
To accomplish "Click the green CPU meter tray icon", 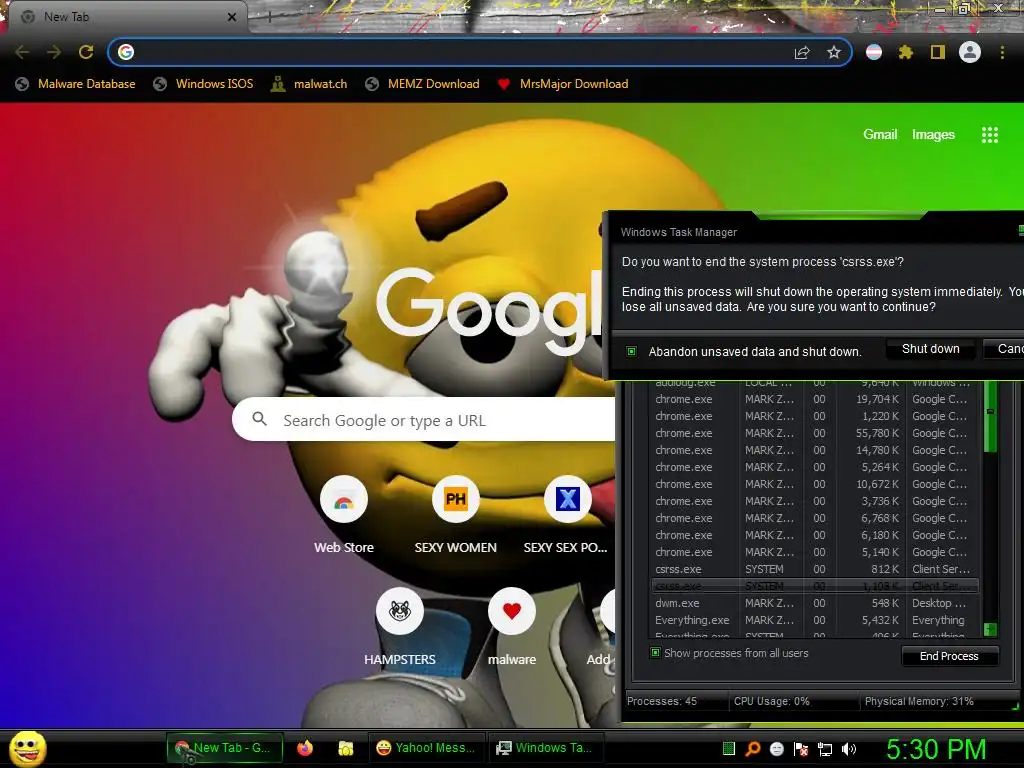I will [729, 748].
